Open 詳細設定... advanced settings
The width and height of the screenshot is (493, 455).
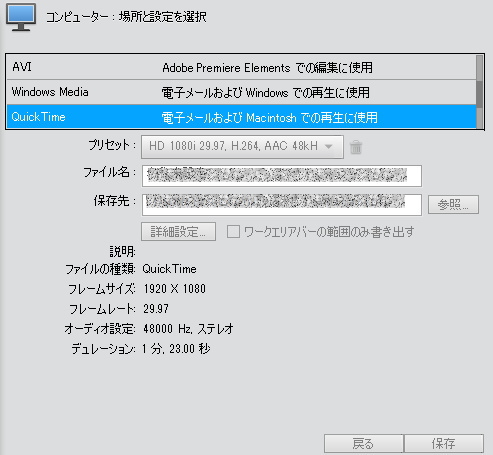[178, 231]
